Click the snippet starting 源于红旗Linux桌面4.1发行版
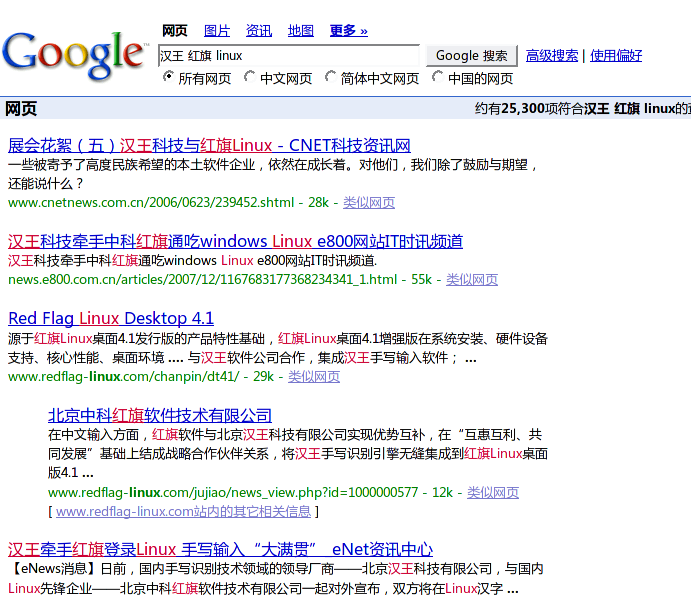691x596 pixels. point(278,348)
